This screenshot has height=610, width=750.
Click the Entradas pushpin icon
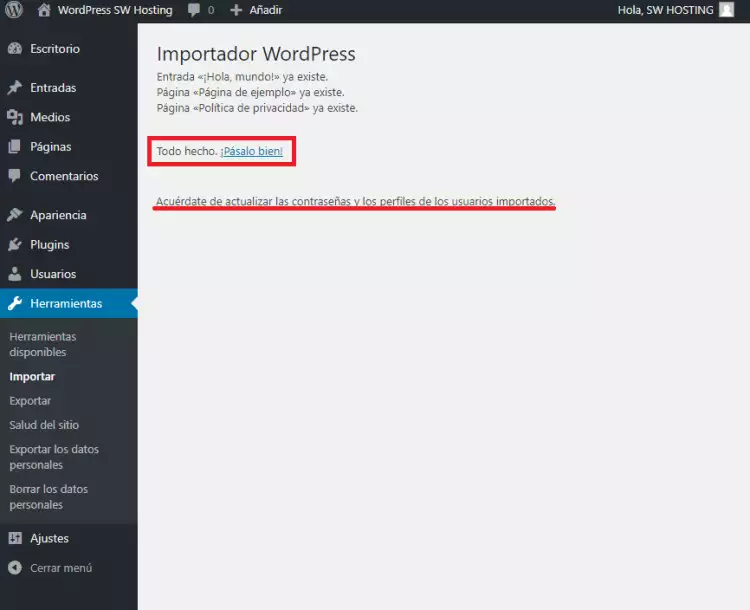click(x=14, y=88)
